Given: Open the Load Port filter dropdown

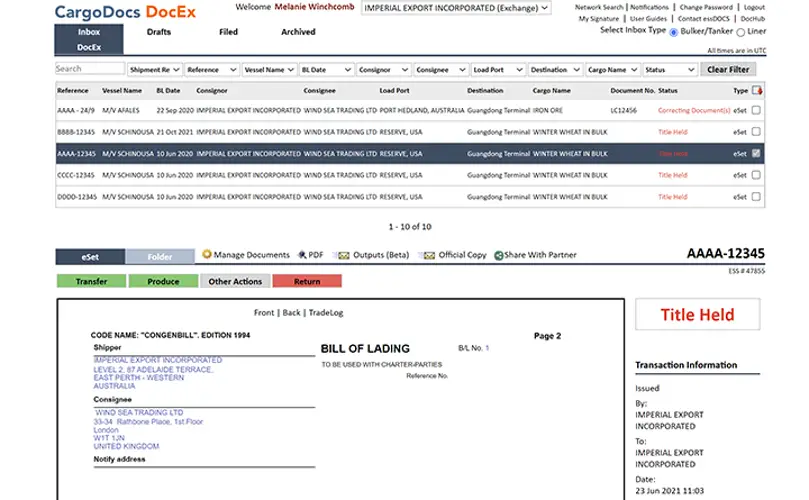Looking at the screenshot, I should (498, 70).
